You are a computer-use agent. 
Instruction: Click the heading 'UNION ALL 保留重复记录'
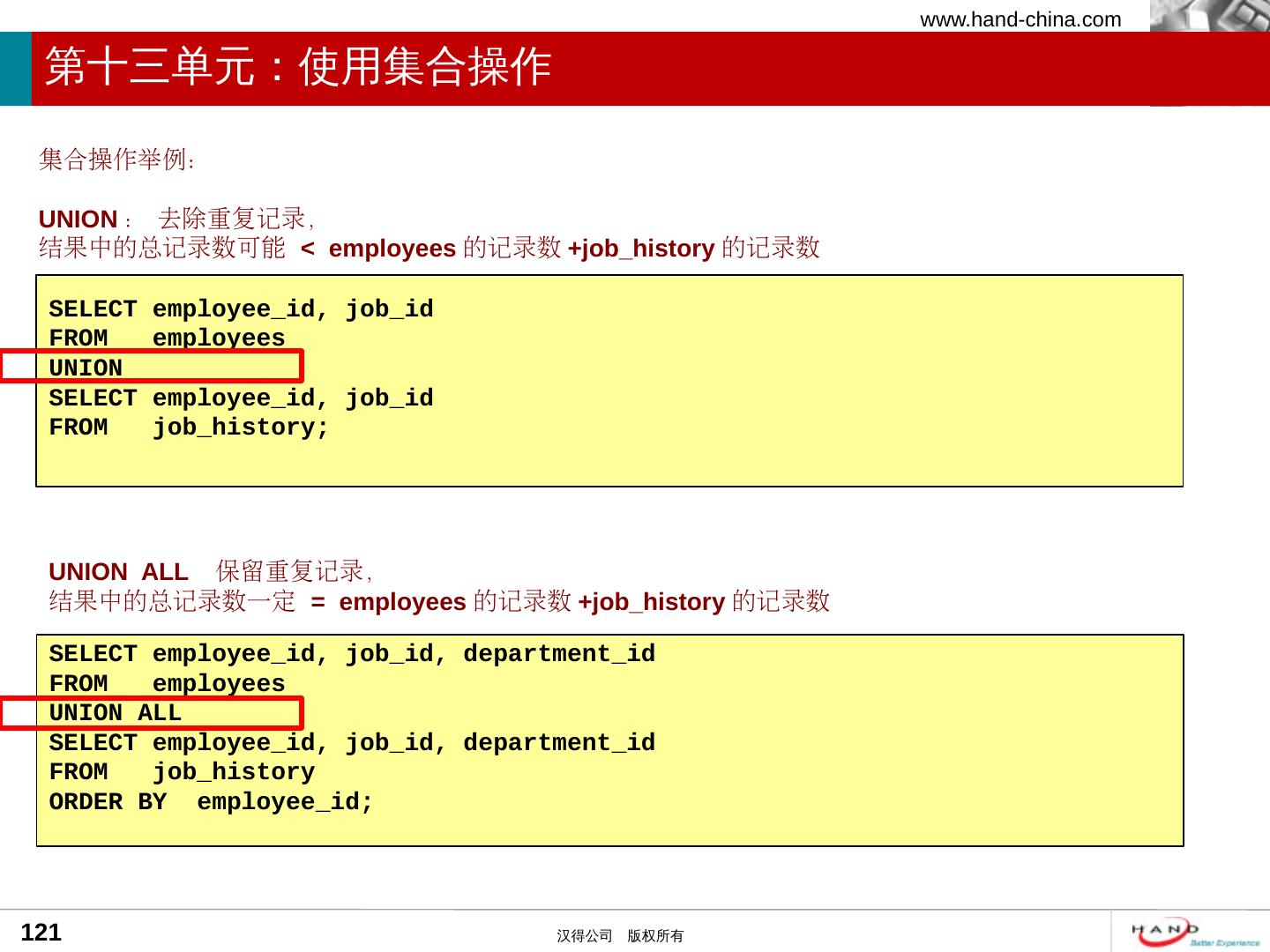(x=211, y=571)
